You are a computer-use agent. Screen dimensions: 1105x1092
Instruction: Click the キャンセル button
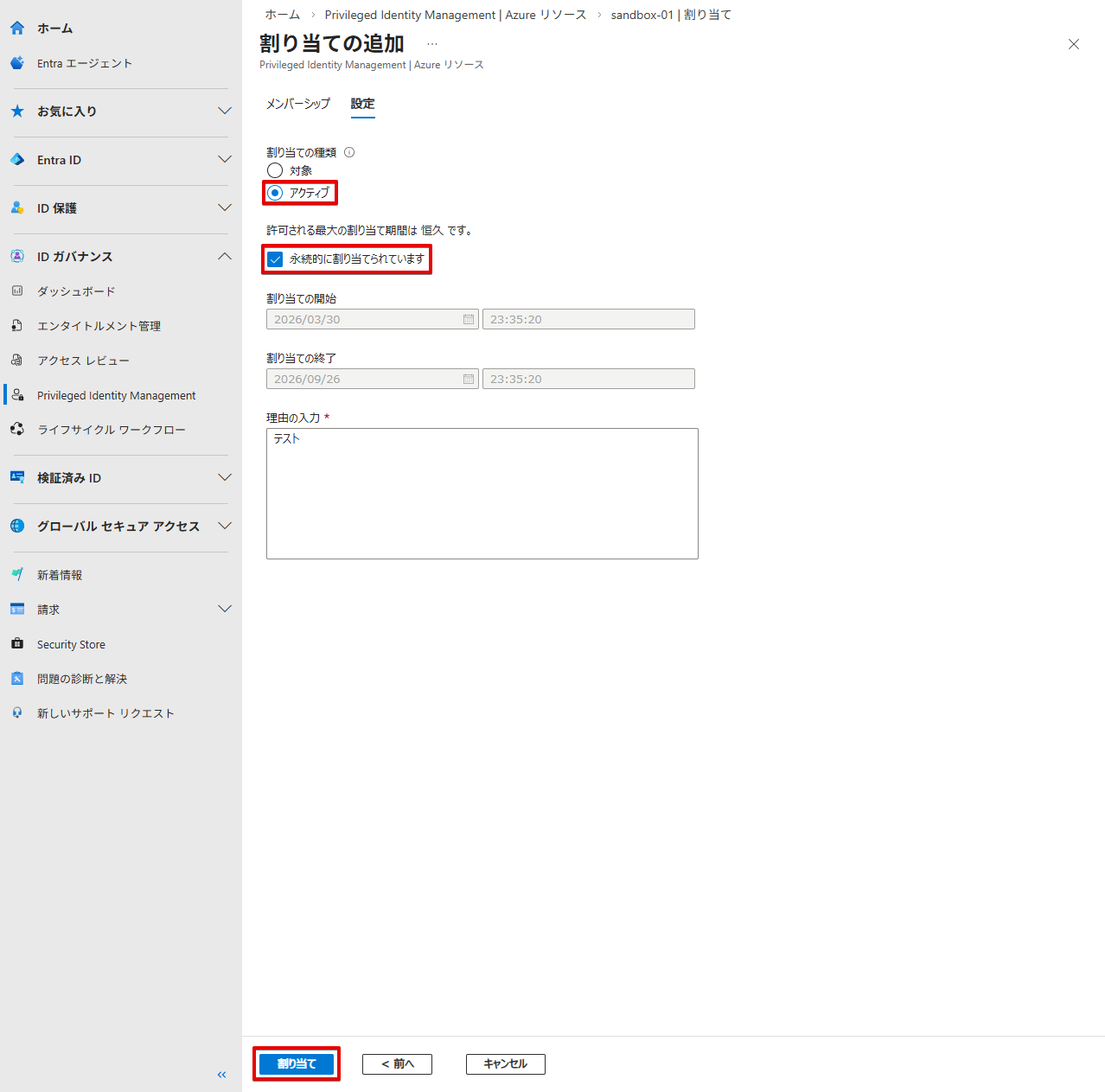[506, 1064]
